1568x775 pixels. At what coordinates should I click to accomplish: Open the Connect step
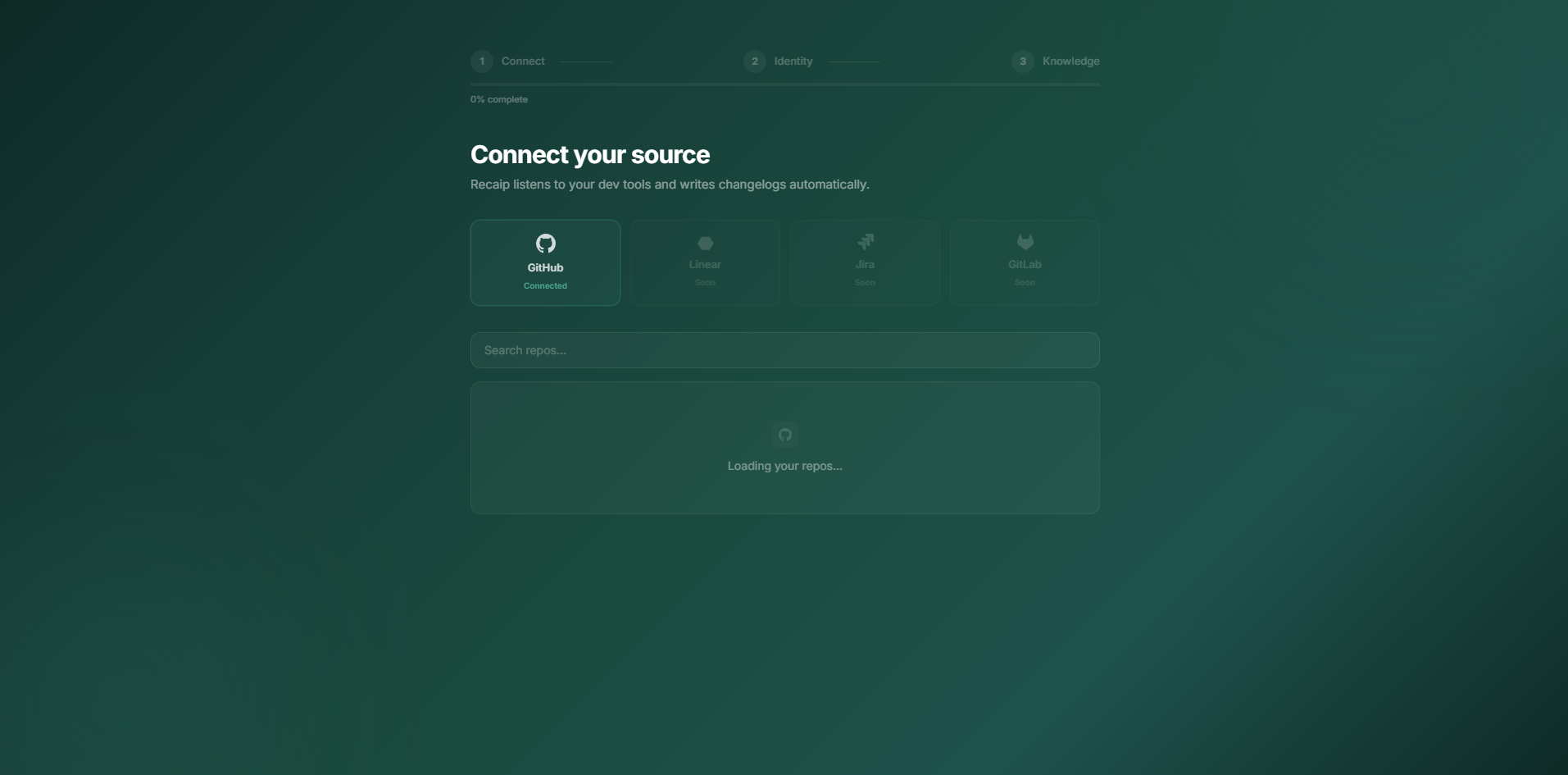[x=522, y=61]
